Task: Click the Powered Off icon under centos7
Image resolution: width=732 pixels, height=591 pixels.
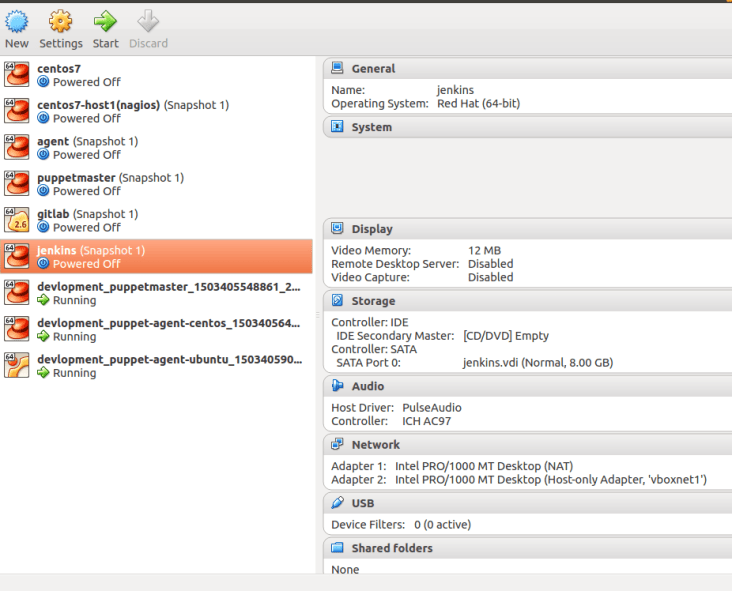Action: [43, 82]
